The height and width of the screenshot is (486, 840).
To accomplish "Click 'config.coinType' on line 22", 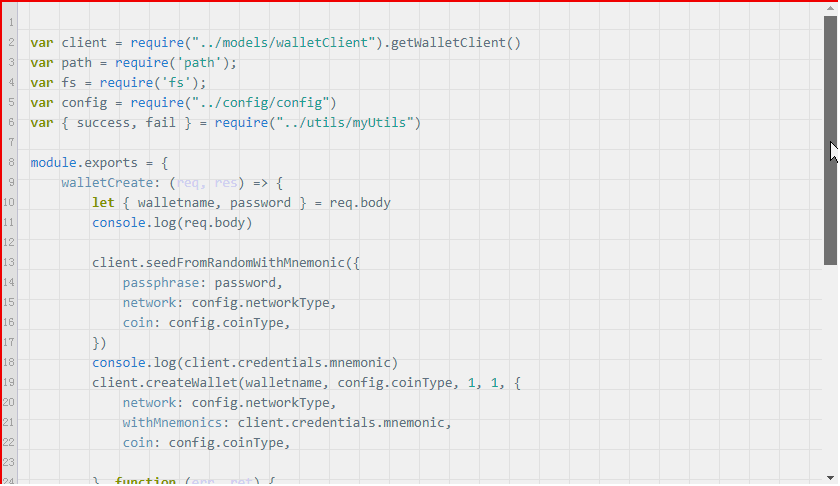I will pyautogui.click(x=226, y=443).
